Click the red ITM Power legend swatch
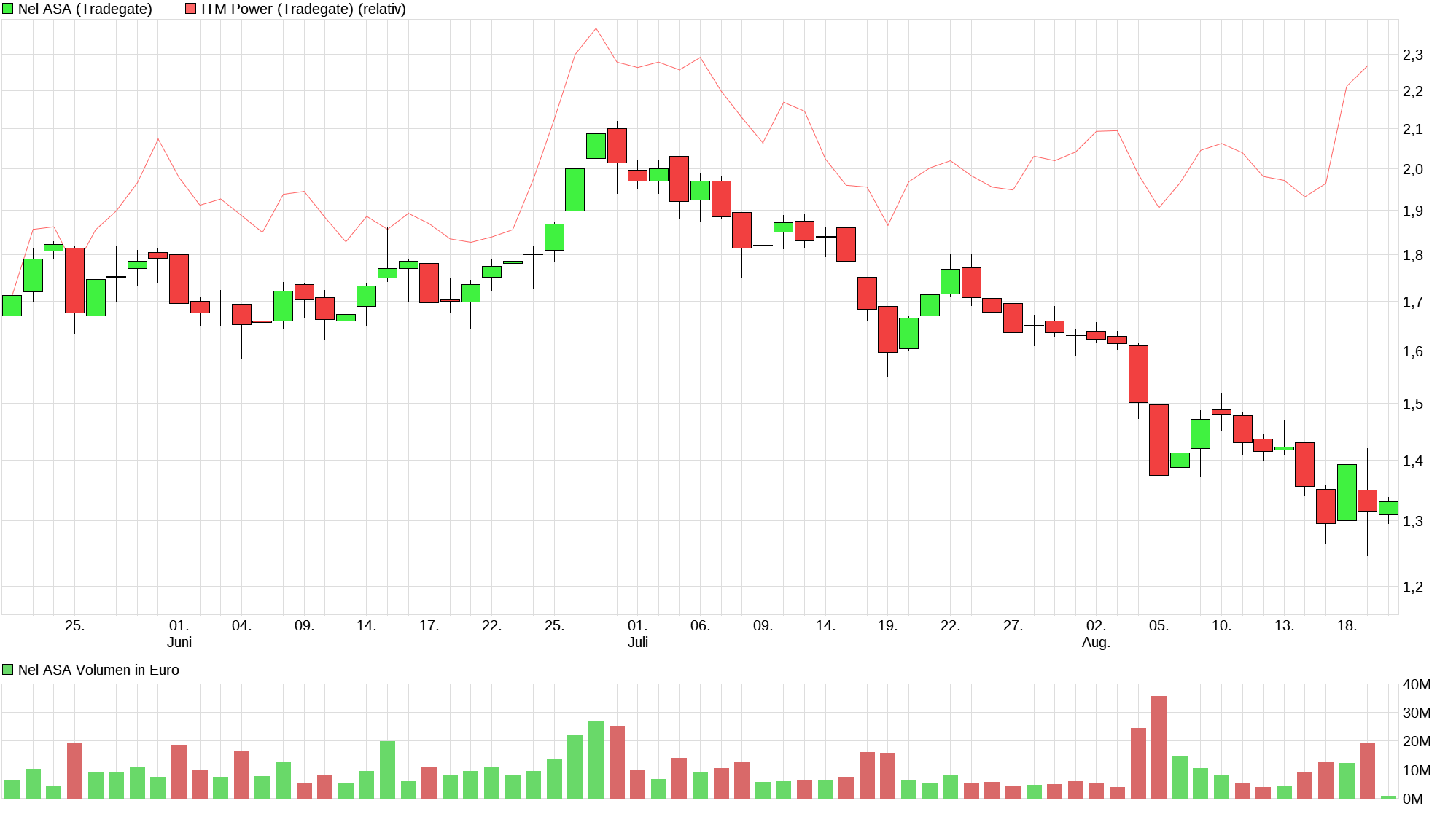The width and height of the screenshot is (1456, 814). 191,9
